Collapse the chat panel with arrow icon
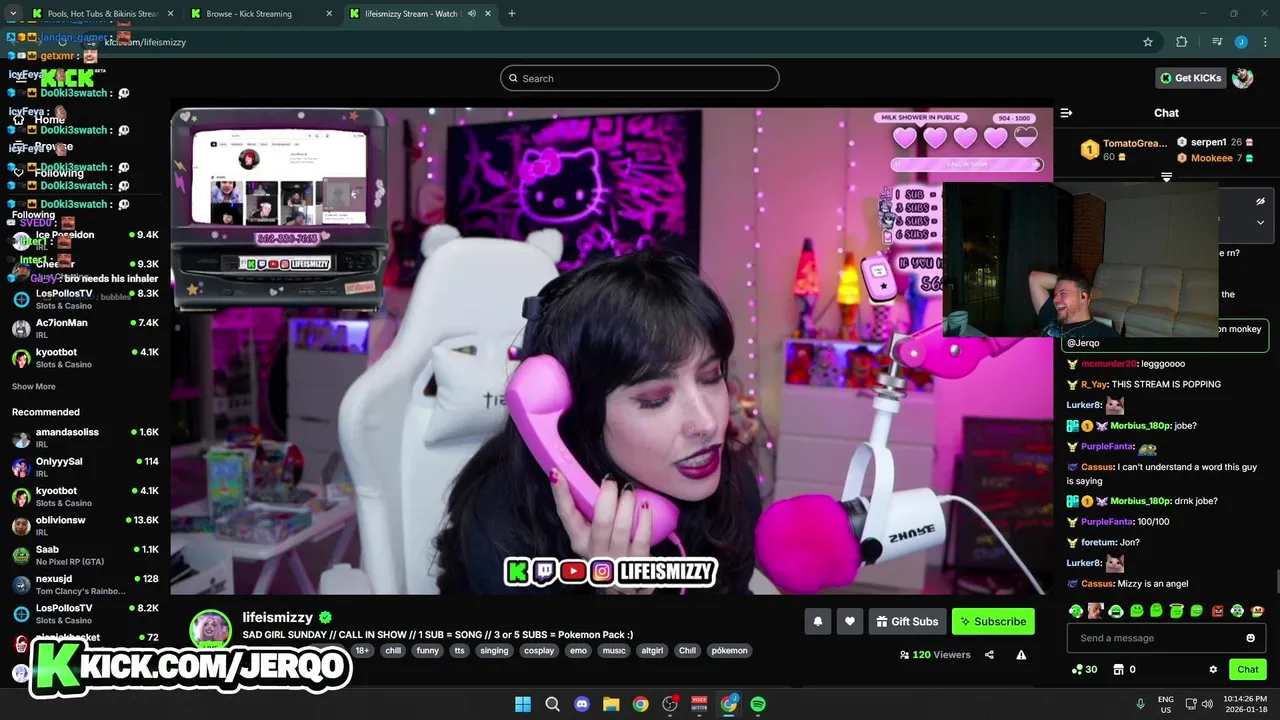The image size is (1280, 720). pos(1066,113)
